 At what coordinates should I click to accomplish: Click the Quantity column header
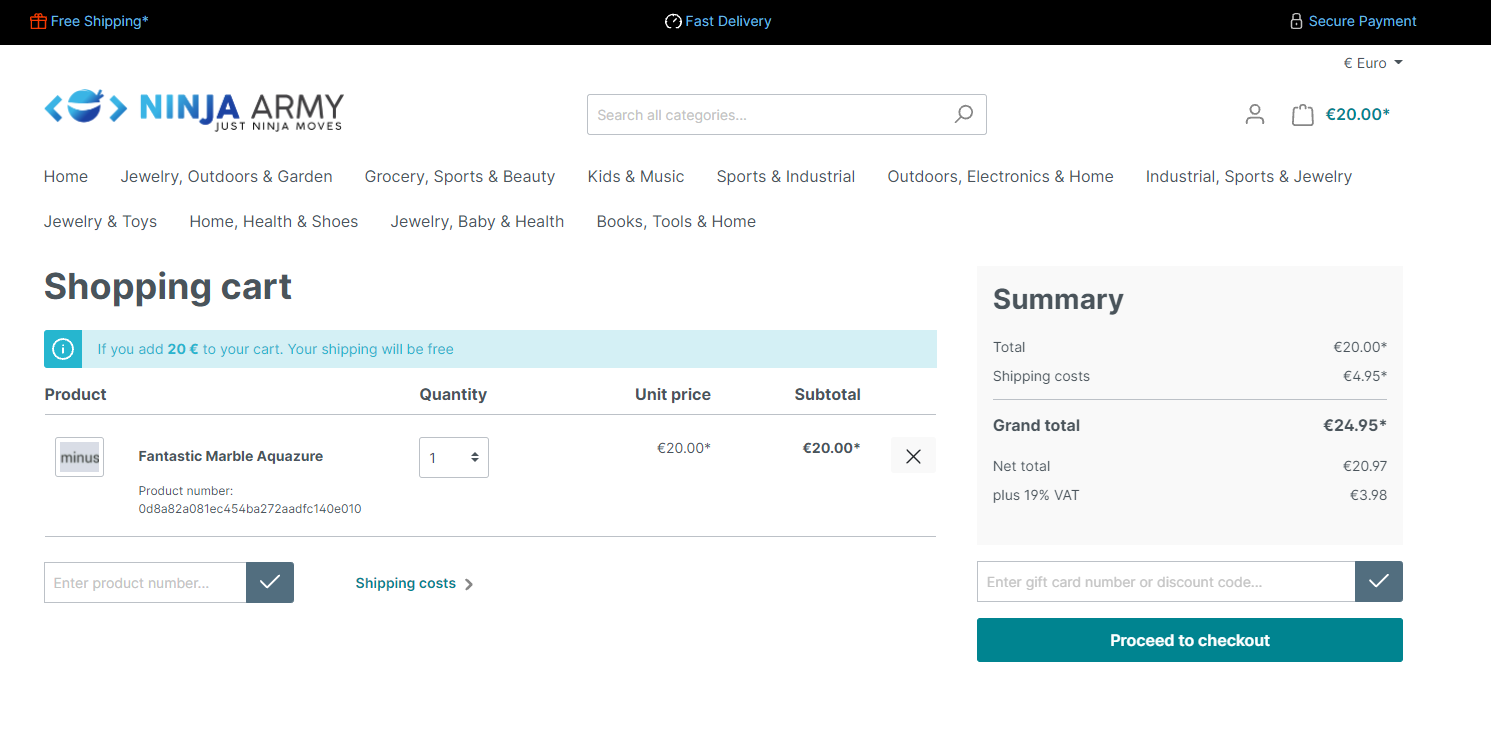tap(453, 394)
